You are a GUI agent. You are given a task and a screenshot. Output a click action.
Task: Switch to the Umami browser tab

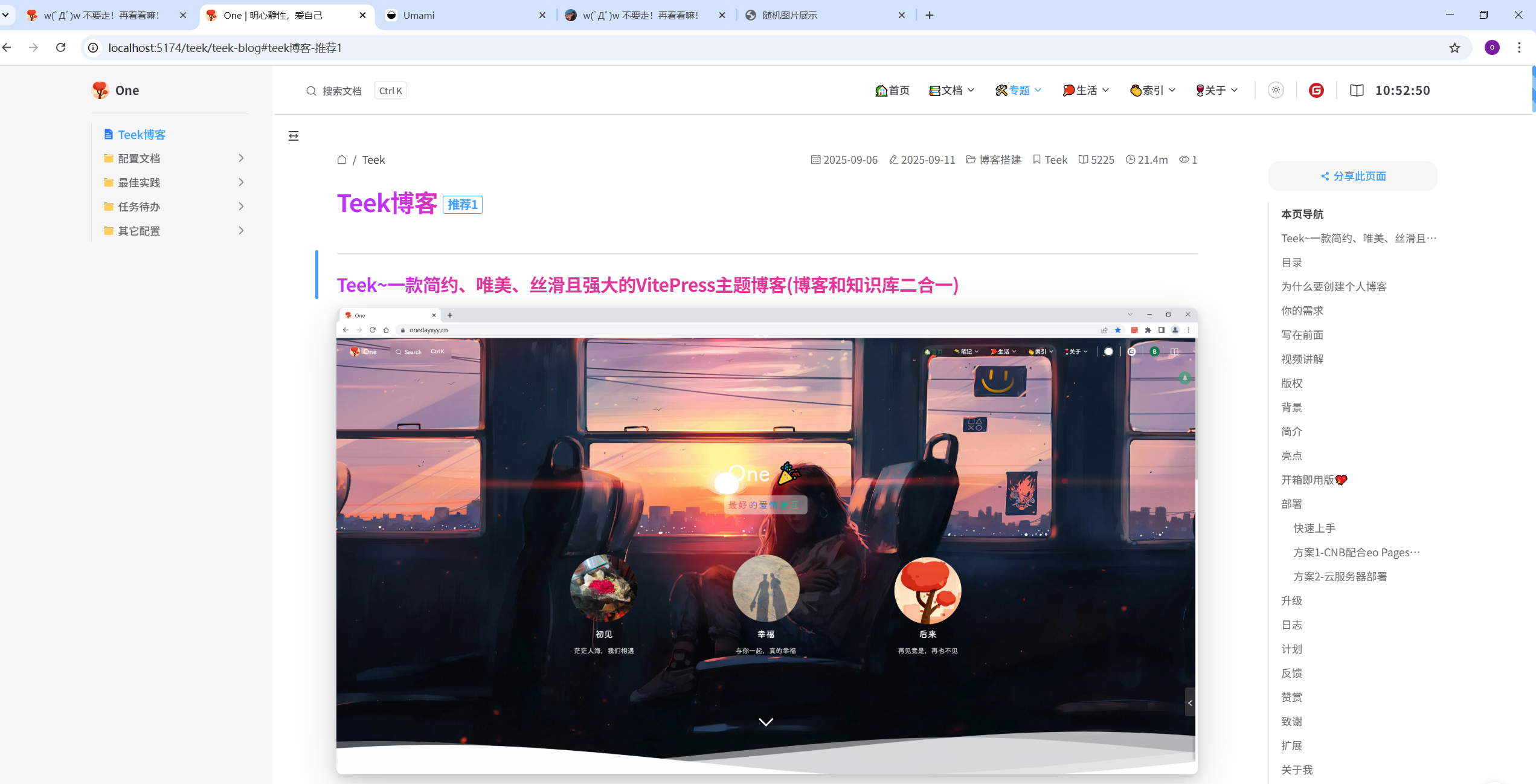465,15
